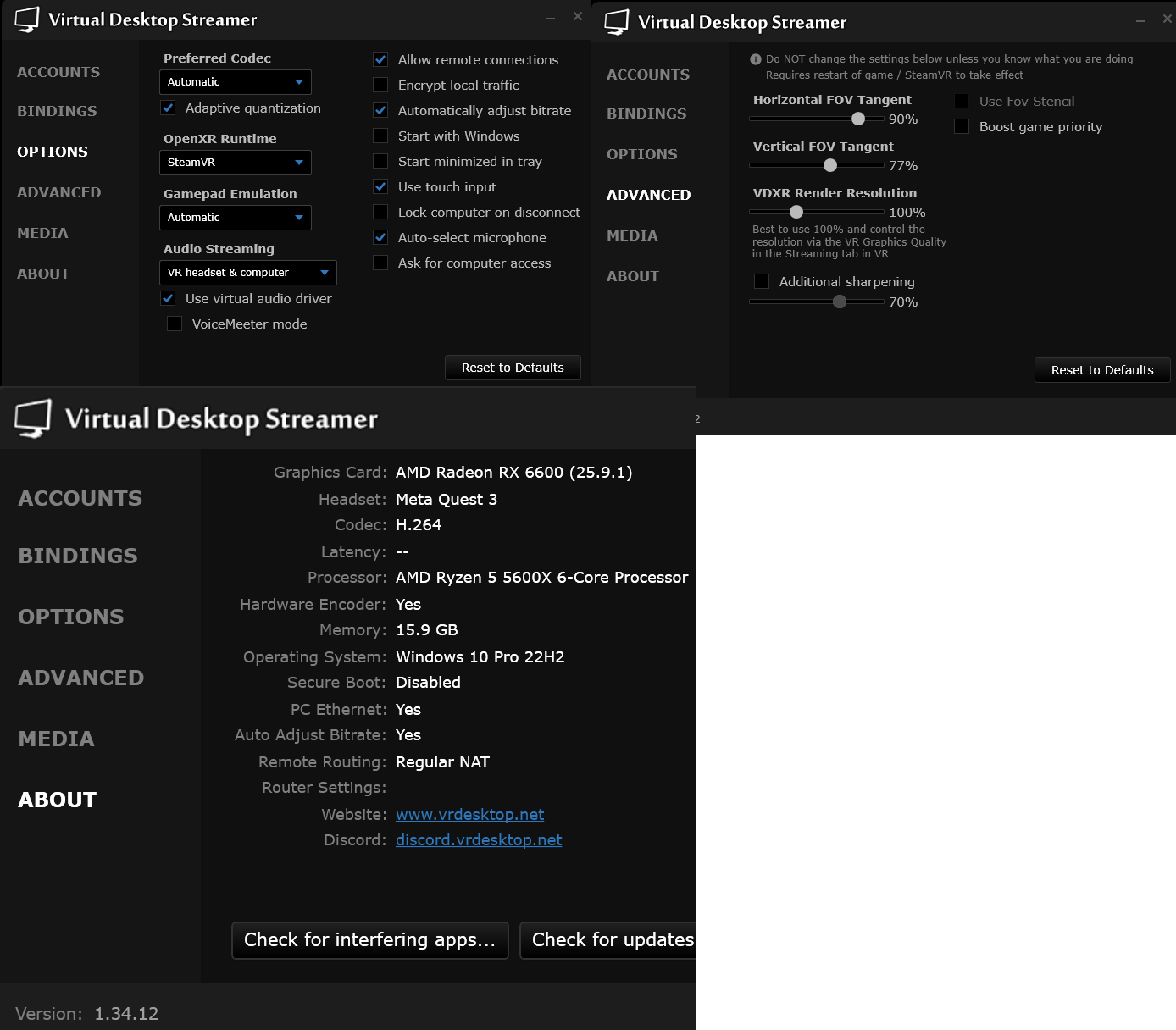The image size is (1176, 1030).
Task: Enable Encrypt local traffic
Action: [x=380, y=86]
